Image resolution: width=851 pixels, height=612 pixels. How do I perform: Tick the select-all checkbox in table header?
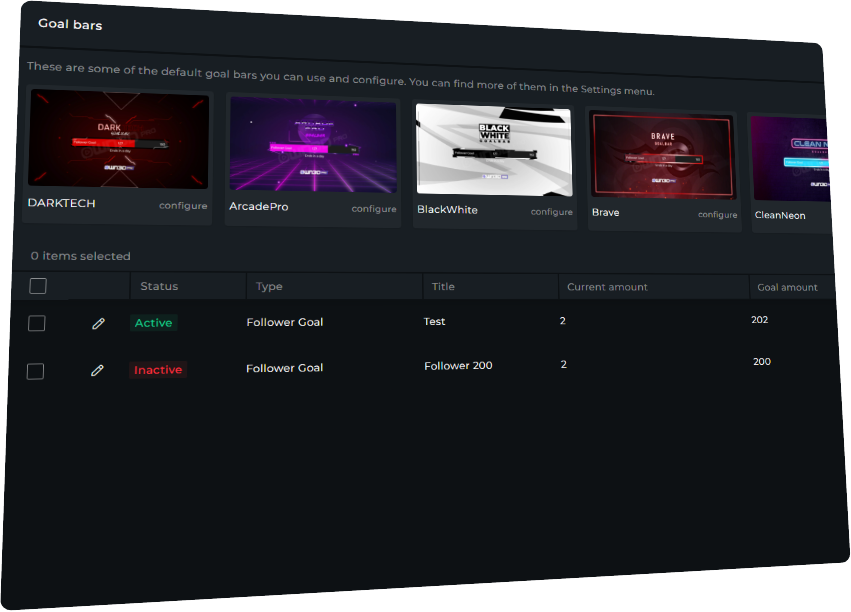click(x=38, y=286)
